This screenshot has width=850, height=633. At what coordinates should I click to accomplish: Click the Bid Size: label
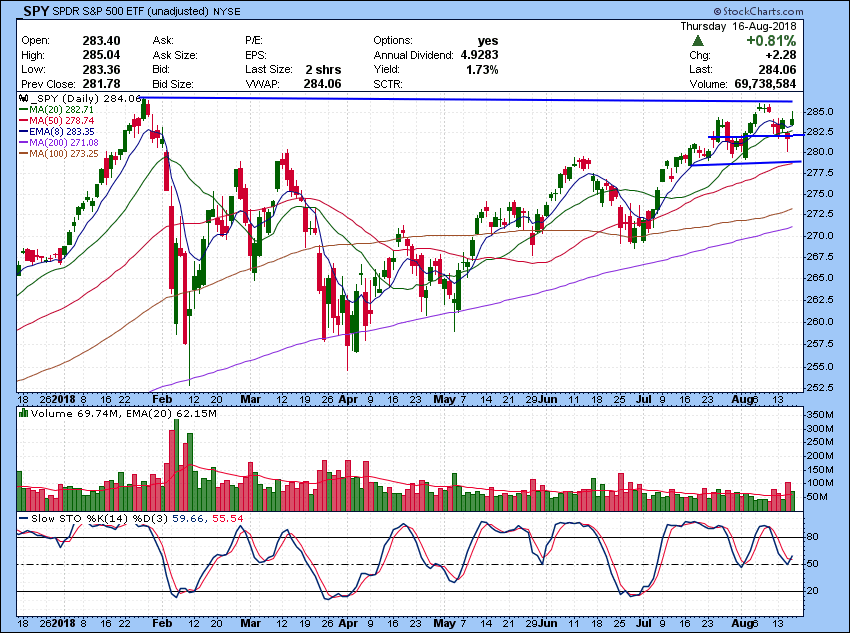click(x=173, y=84)
